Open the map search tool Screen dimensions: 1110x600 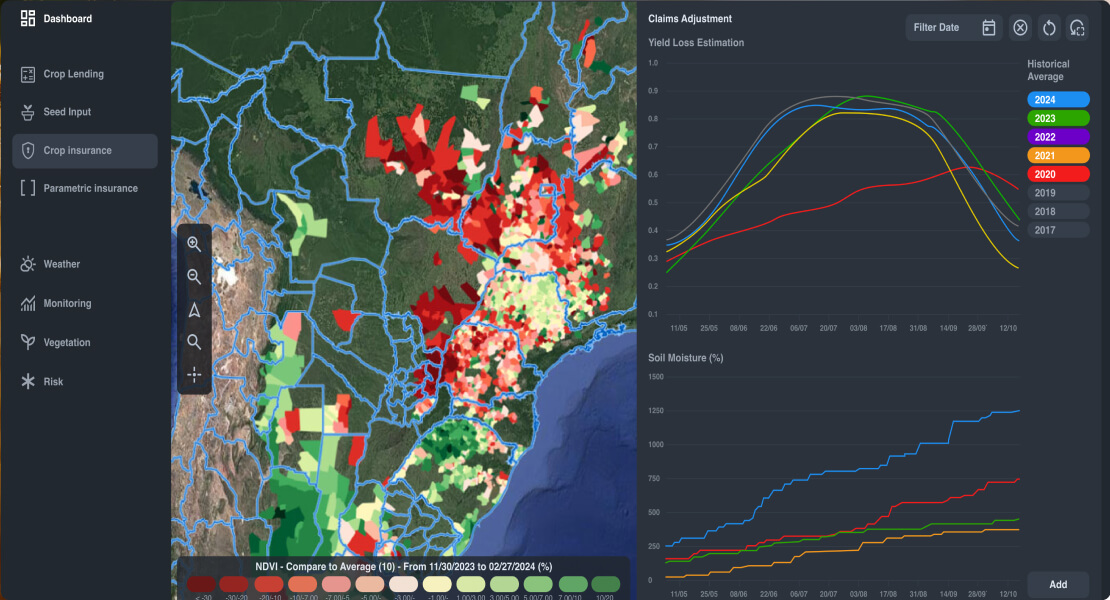(x=194, y=341)
